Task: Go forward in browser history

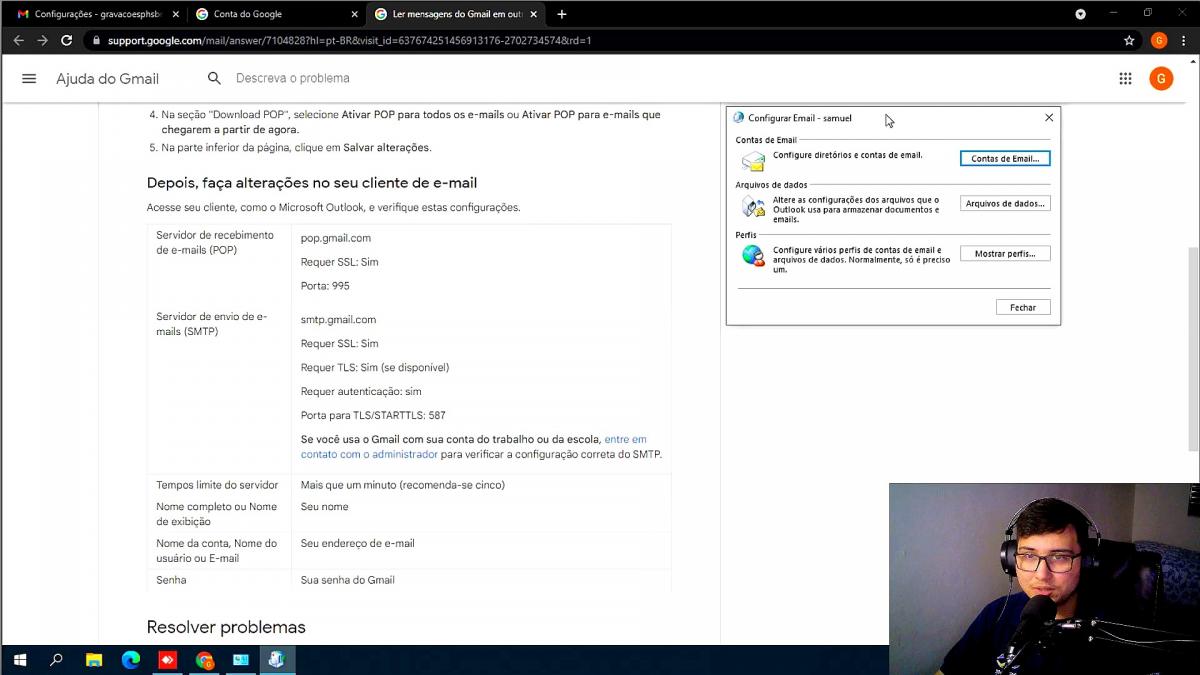Action: point(42,40)
